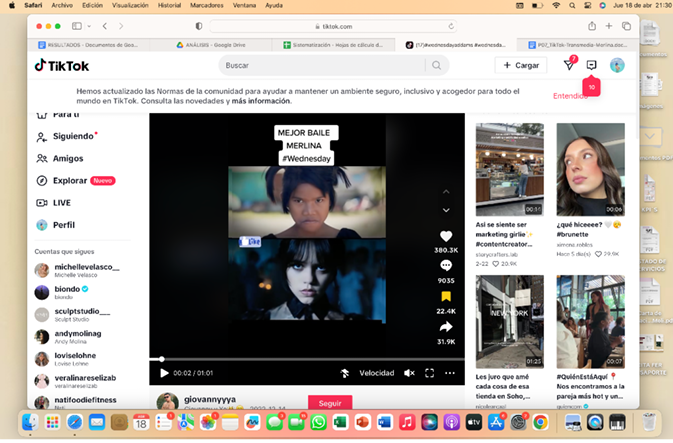The height and width of the screenshot is (443, 673).
Task: Click the share arrow on the video
Action: 446,327
